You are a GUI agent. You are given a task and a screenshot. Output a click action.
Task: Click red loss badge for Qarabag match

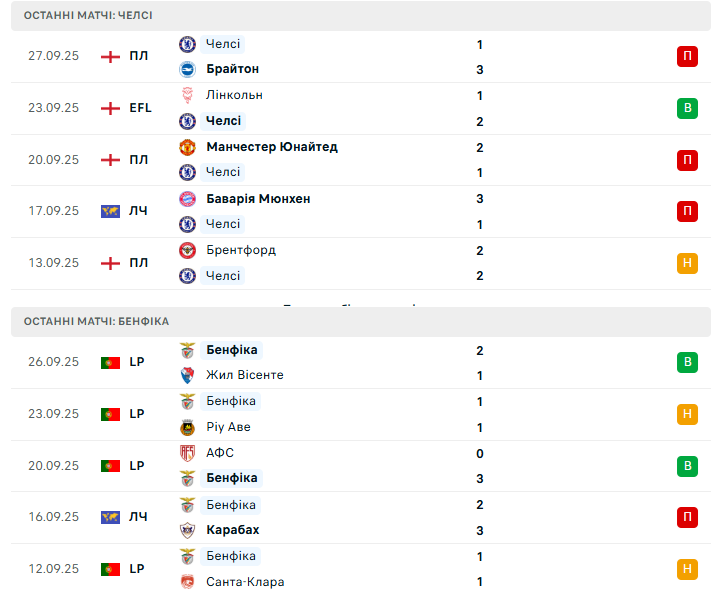coord(687,517)
